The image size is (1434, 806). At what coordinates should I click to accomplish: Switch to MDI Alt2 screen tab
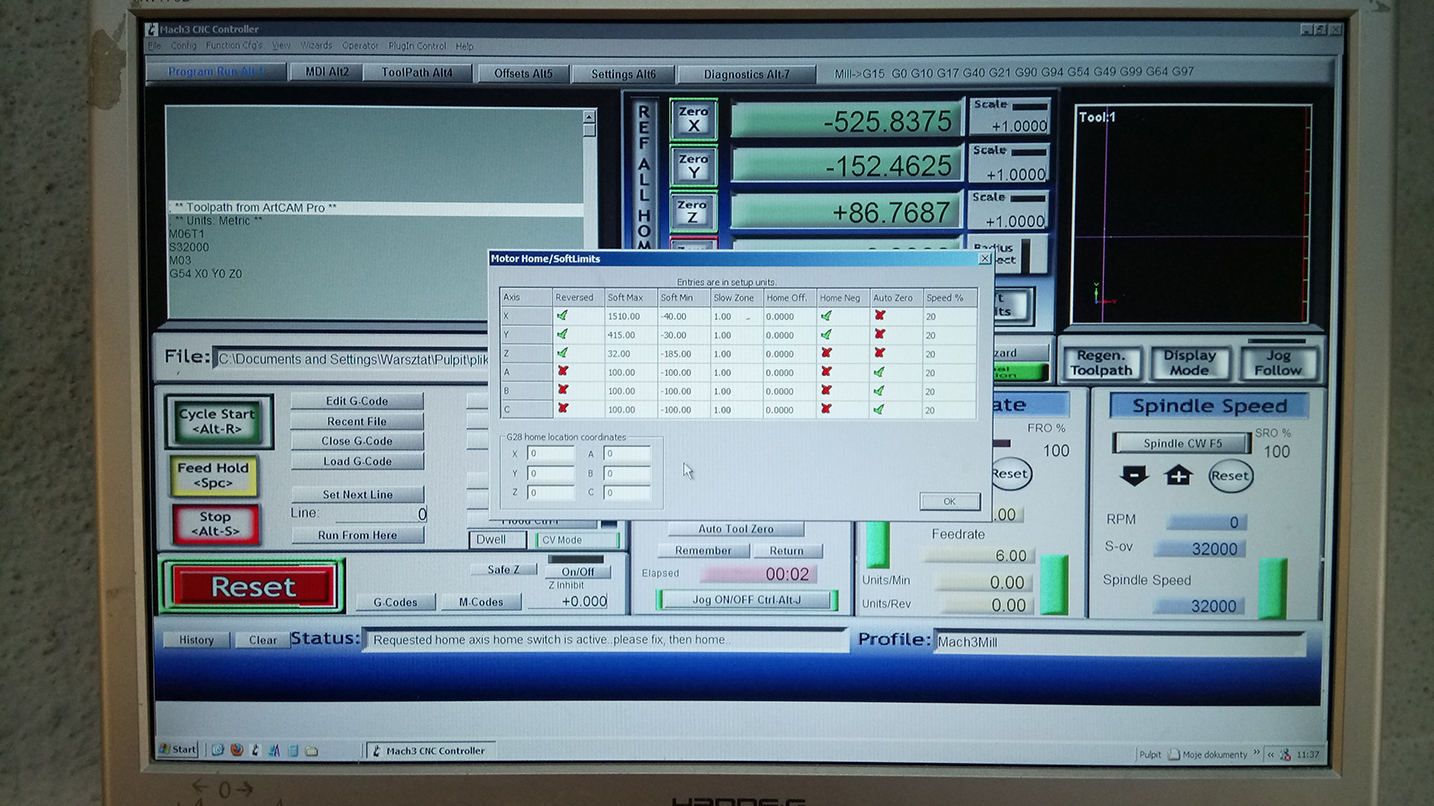(x=327, y=72)
